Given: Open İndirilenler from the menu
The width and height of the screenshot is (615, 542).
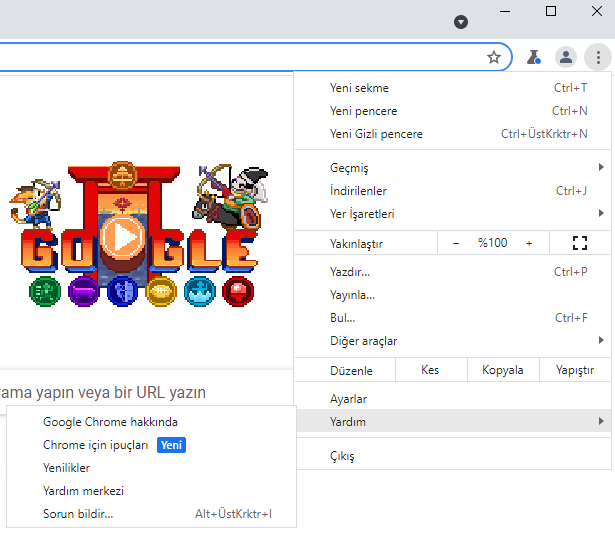Looking at the screenshot, I should 453,191.
